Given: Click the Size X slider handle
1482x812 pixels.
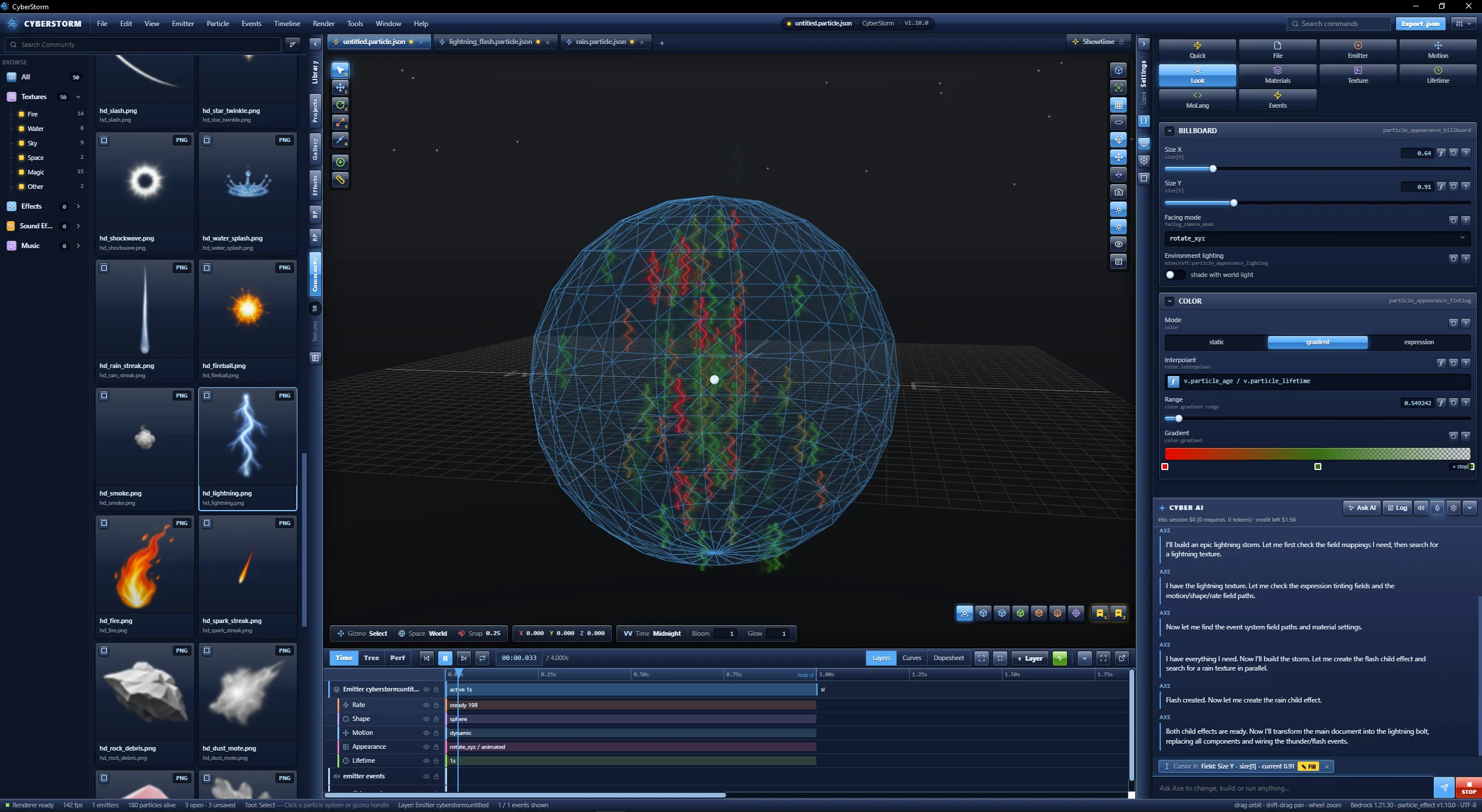Looking at the screenshot, I should (1212, 169).
